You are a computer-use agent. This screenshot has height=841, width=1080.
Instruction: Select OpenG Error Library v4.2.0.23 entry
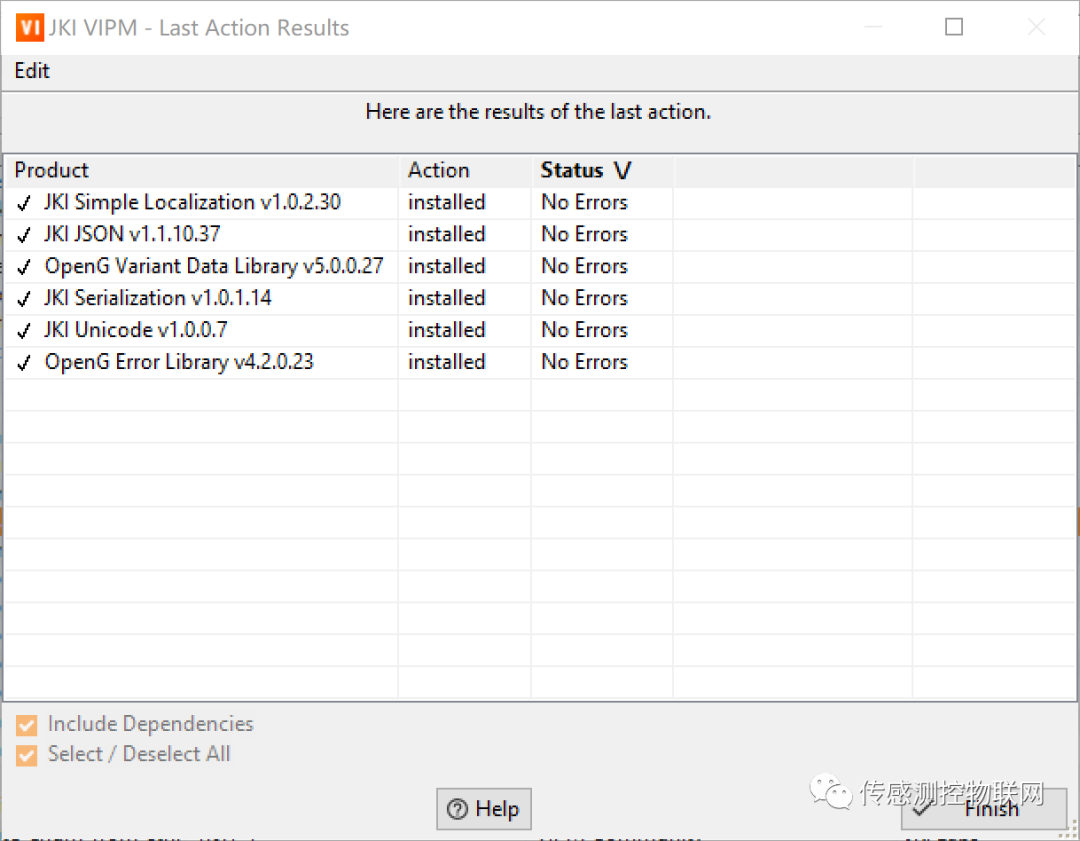(x=179, y=362)
